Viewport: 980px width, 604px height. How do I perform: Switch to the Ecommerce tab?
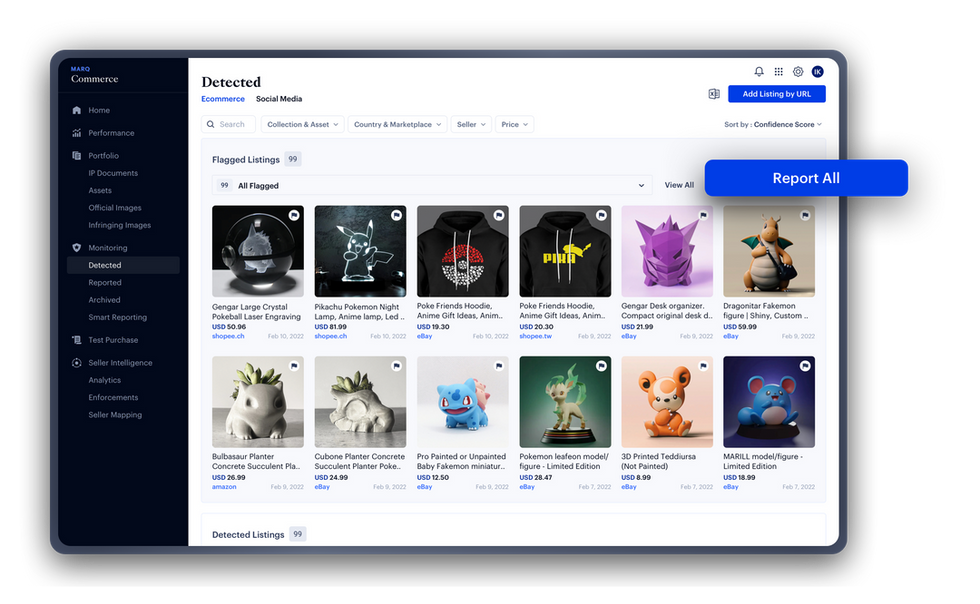223,99
